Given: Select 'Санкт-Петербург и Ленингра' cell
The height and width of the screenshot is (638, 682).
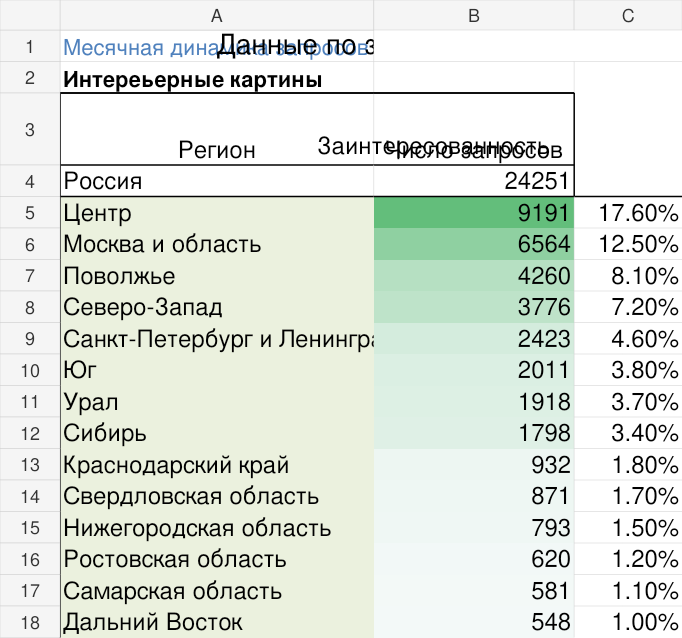Looking at the screenshot, I should coord(217,338).
